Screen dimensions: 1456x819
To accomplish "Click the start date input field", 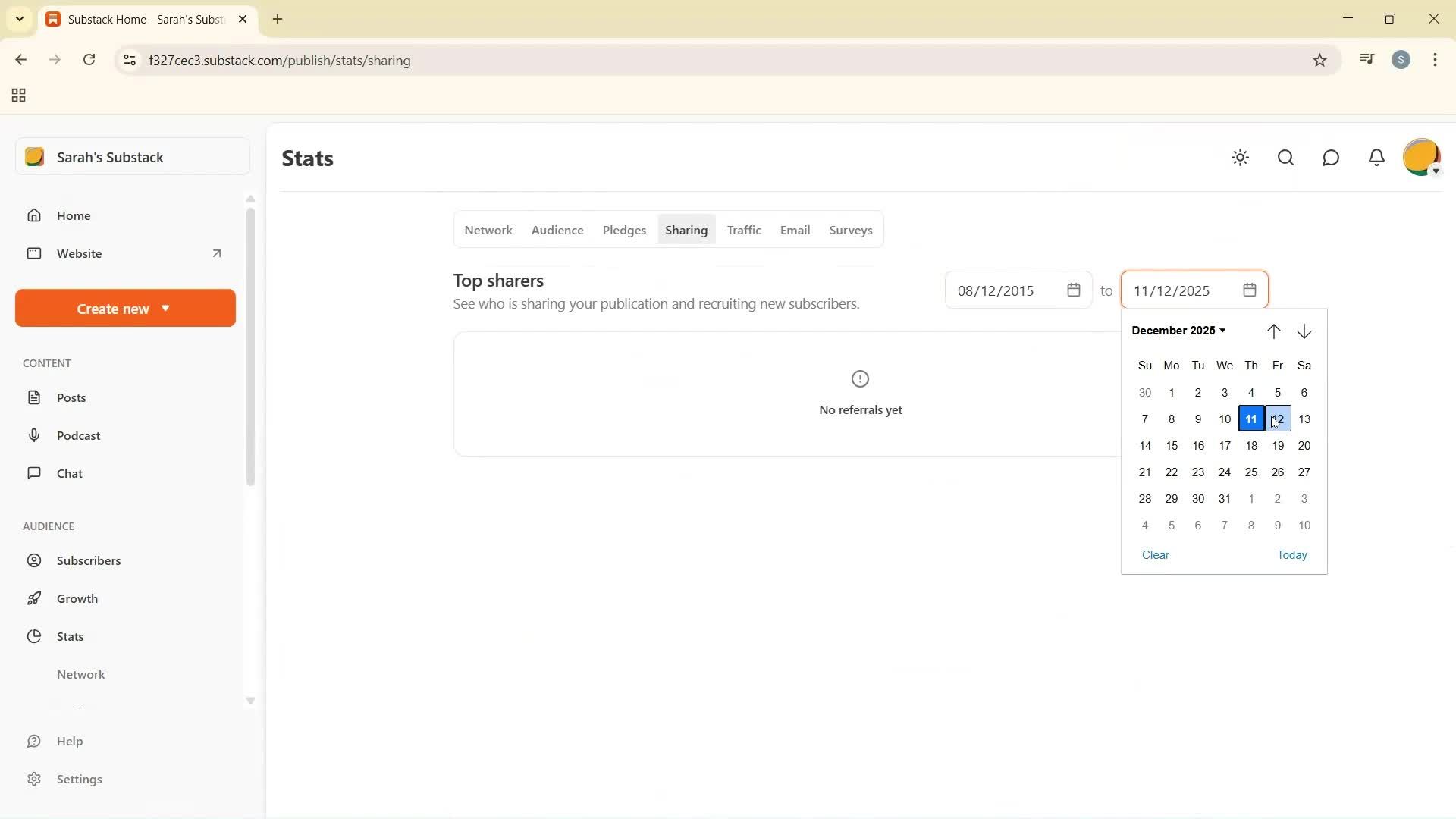I will [x=1005, y=290].
